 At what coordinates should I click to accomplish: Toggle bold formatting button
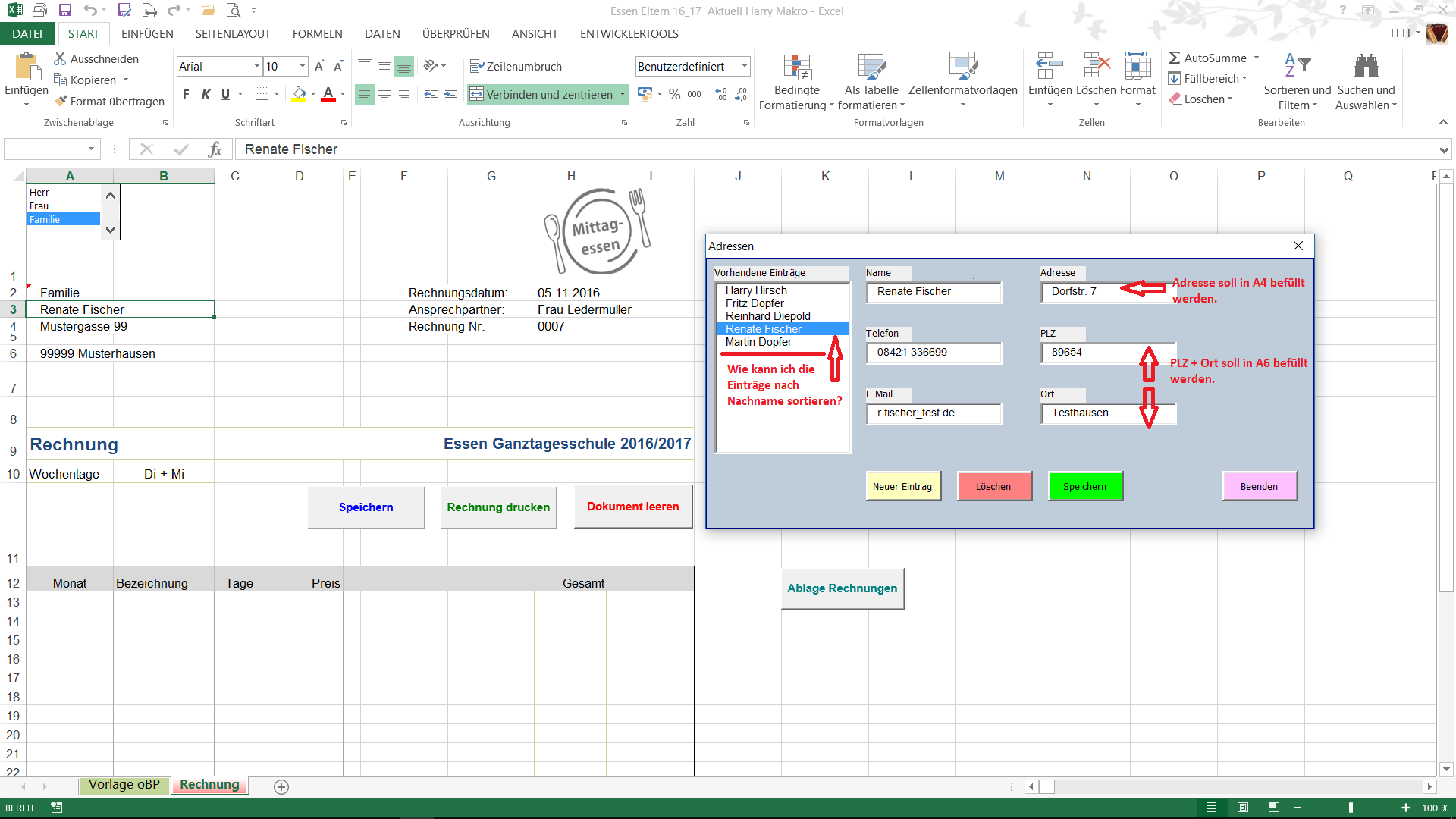186,94
